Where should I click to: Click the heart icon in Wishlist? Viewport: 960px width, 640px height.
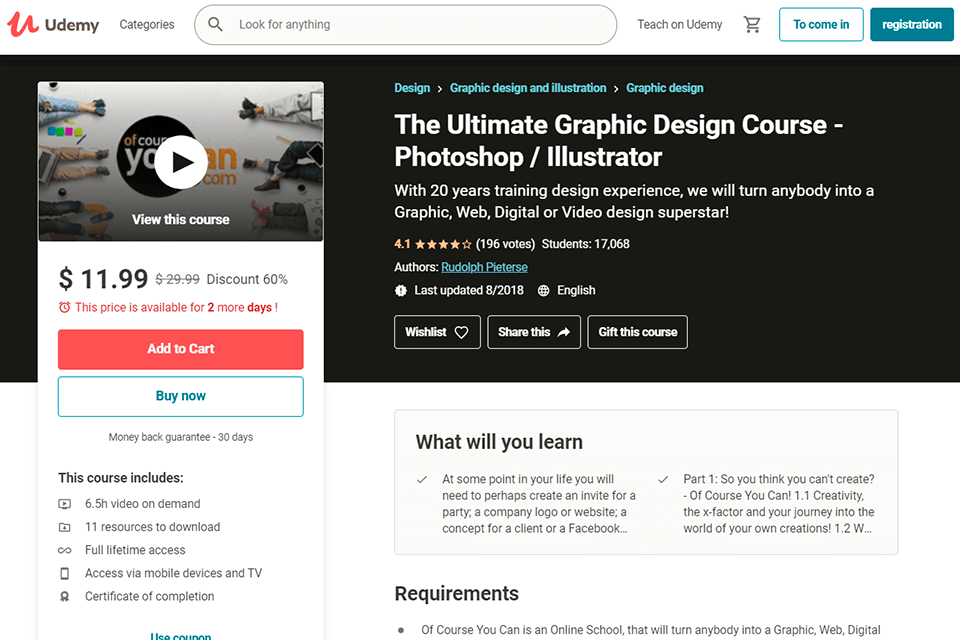pos(461,332)
